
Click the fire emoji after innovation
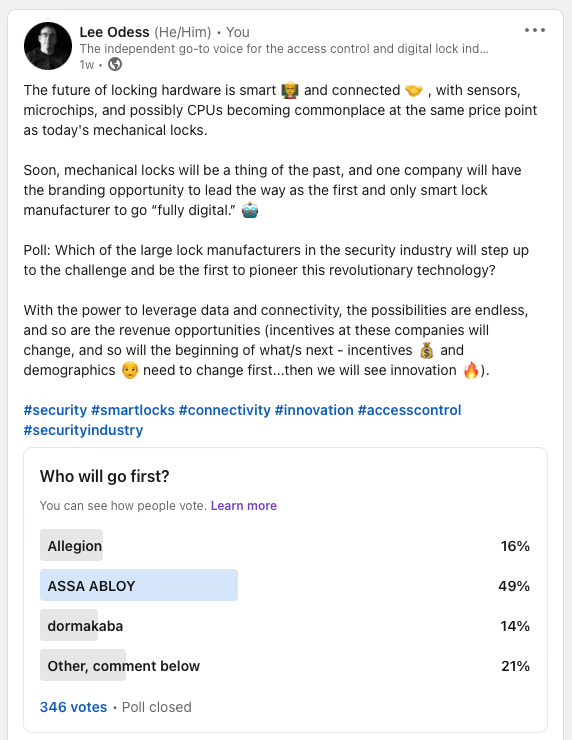click(471, 370)
